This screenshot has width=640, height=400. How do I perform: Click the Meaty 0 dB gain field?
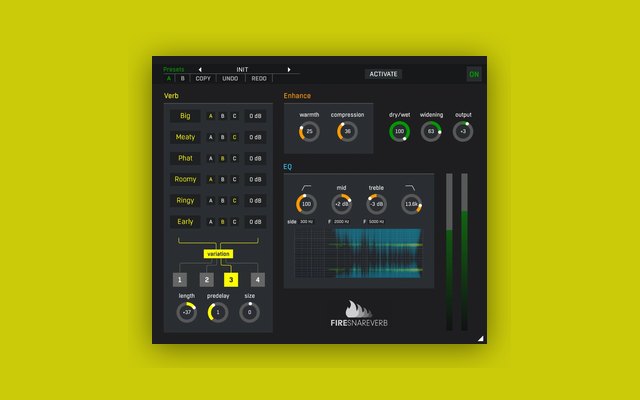point(255,137)
